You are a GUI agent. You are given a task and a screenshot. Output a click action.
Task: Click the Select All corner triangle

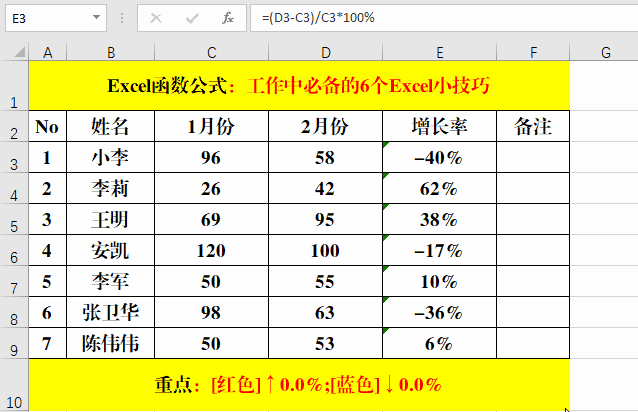[x=20, y=52]
